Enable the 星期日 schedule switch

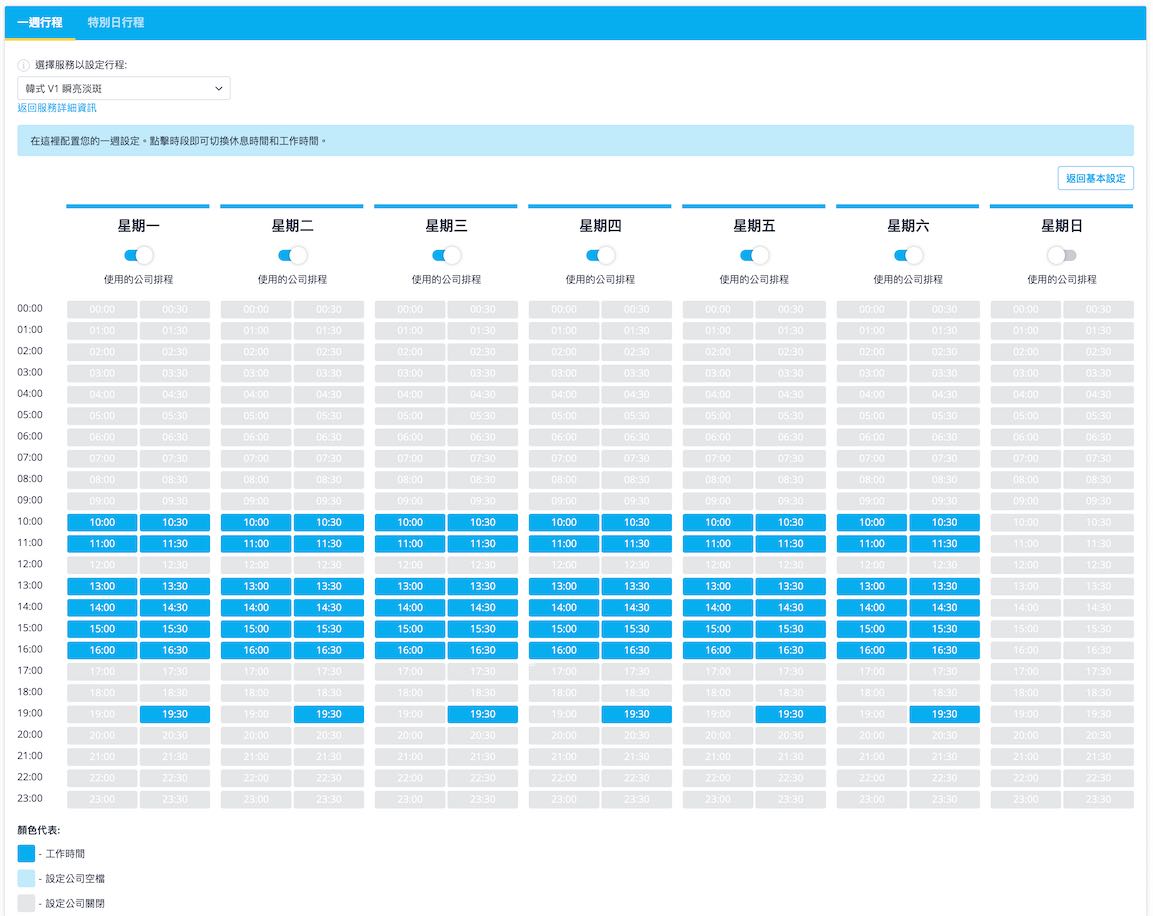1062,255
